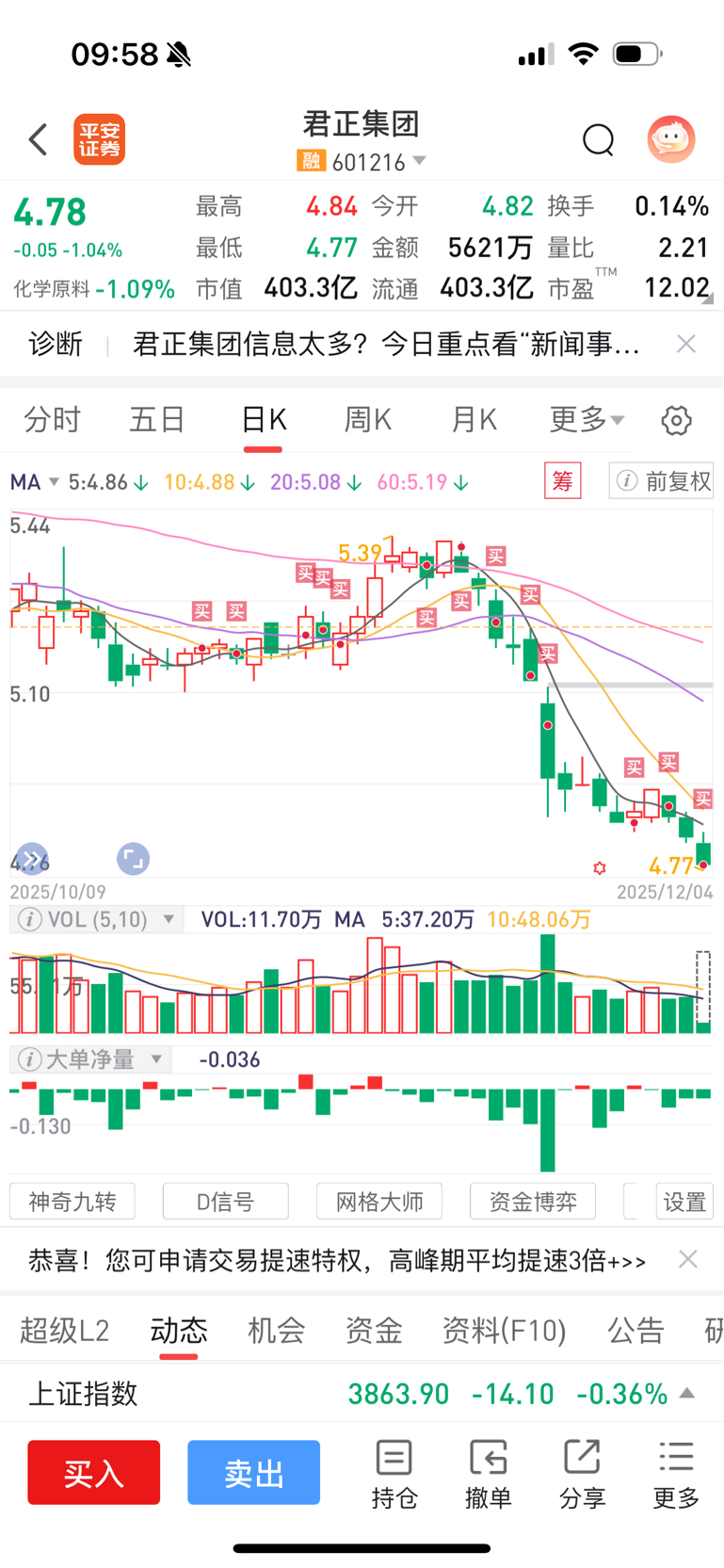
Task: Open 撤单 cancel order icon
Action: coord(488,1475)
